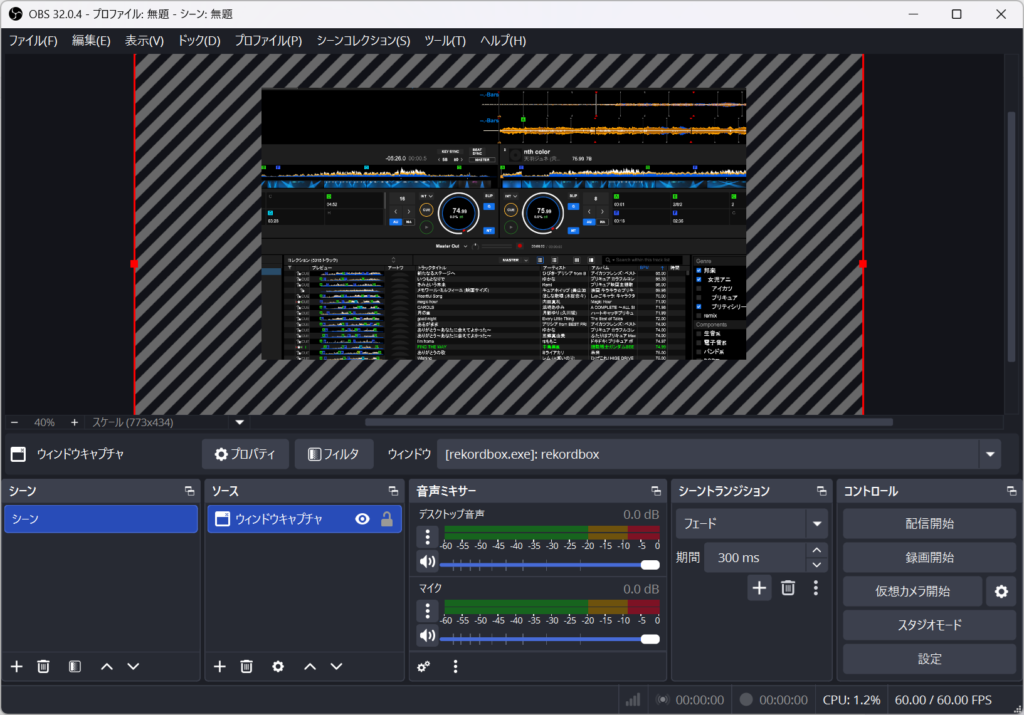Image resolution: width=1024 pixels, height=715 pixels.
Task: Hide the ウィンドウキャプチャ source via eye icon
Action: (x=362, y=519)
